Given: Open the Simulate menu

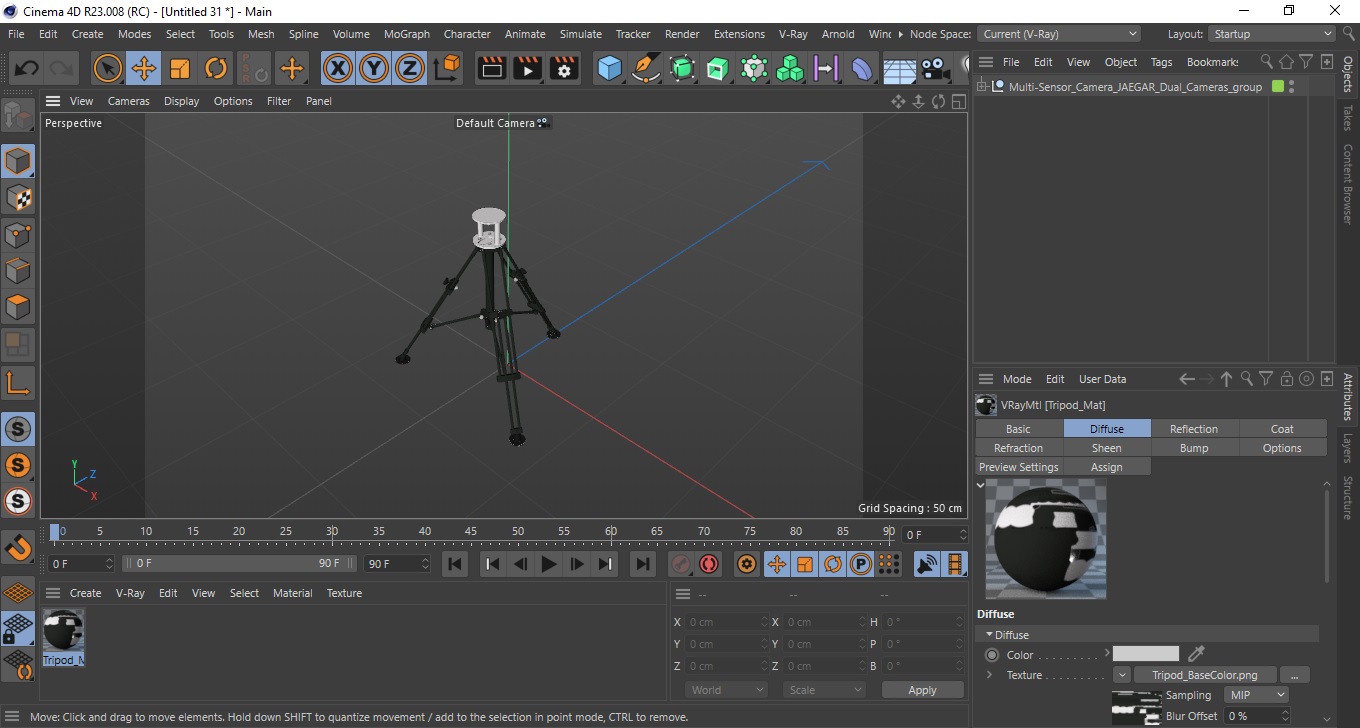Looking at the screenshot, I should point(581,34).
